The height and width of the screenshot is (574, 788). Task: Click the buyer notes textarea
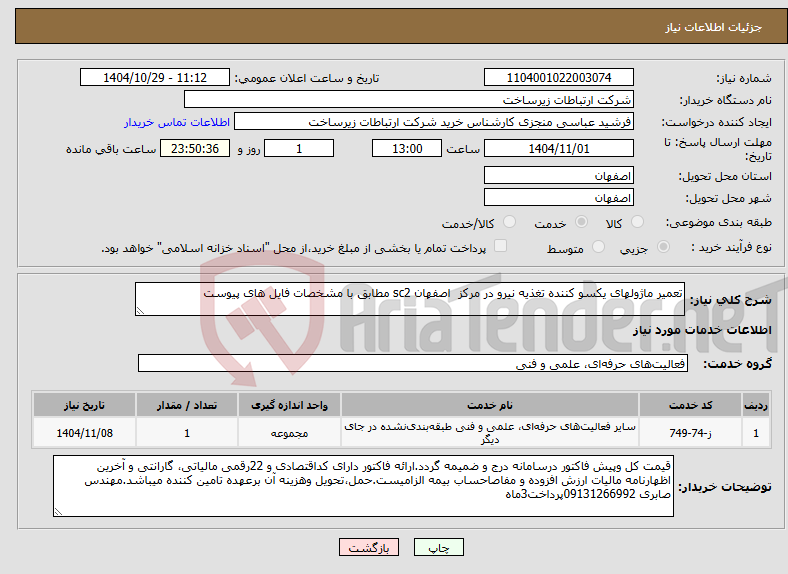(x=363, y=486)
